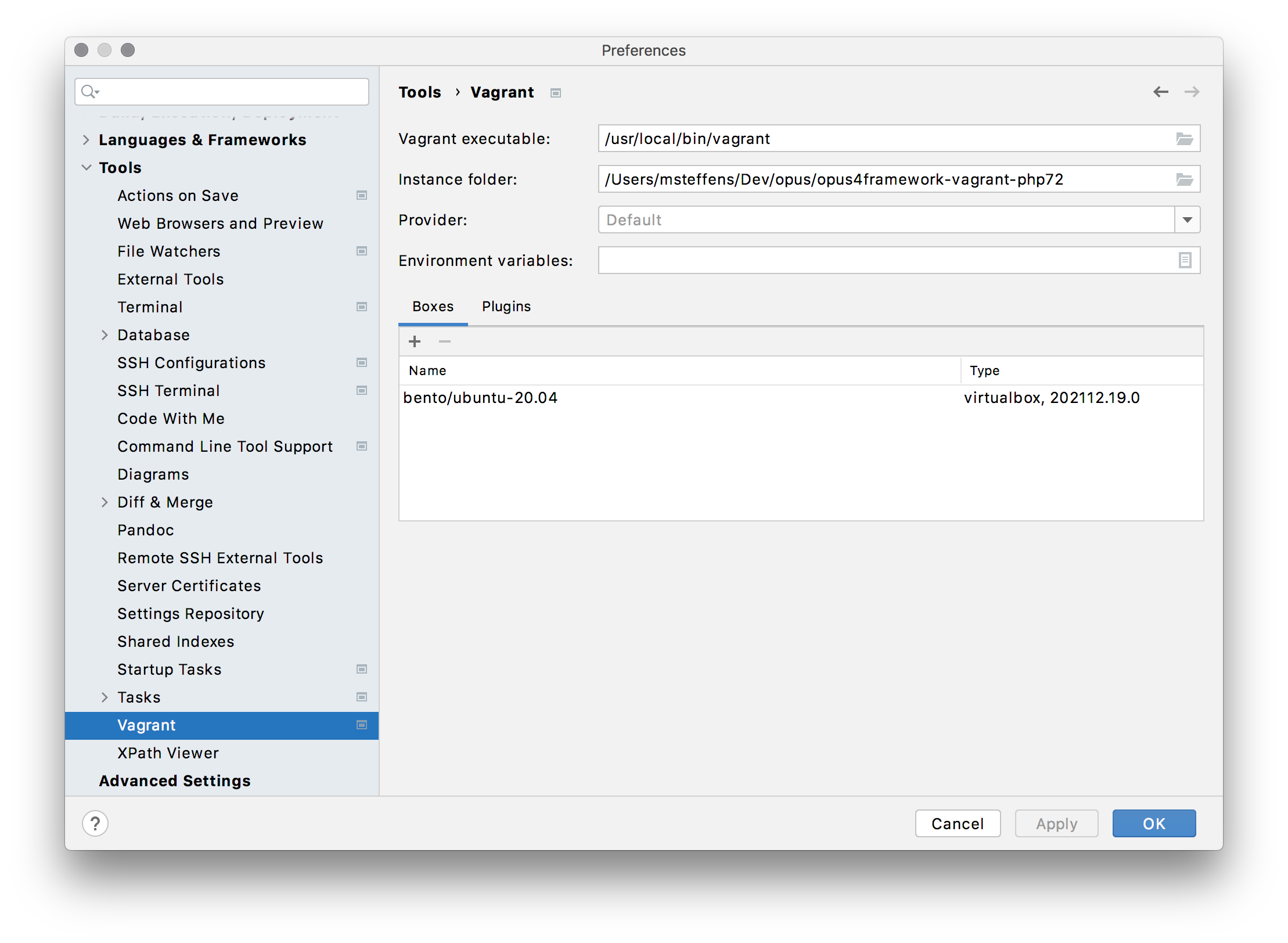Select the Boxes tab
Image resolution: width=1288 pixels, height=943 pixels.
coord(432,307)
